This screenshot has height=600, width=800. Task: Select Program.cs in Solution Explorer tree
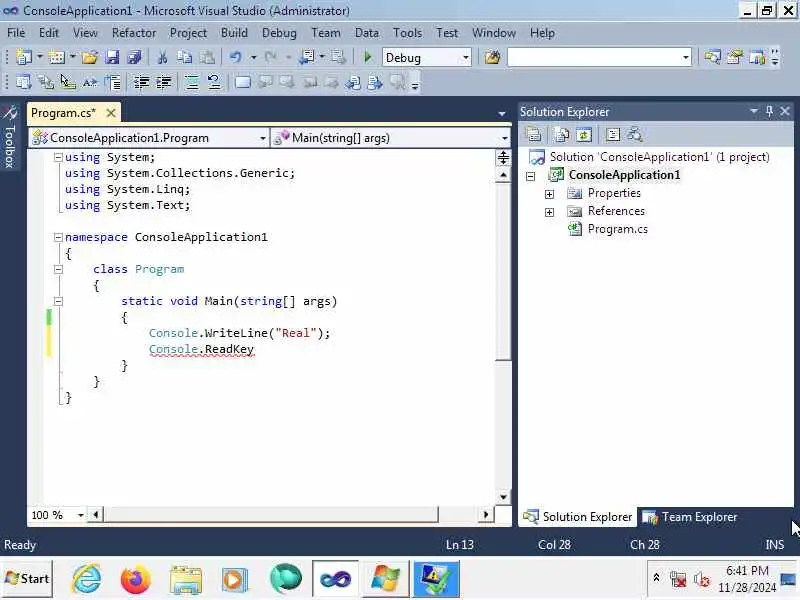[x=617, y=229]
